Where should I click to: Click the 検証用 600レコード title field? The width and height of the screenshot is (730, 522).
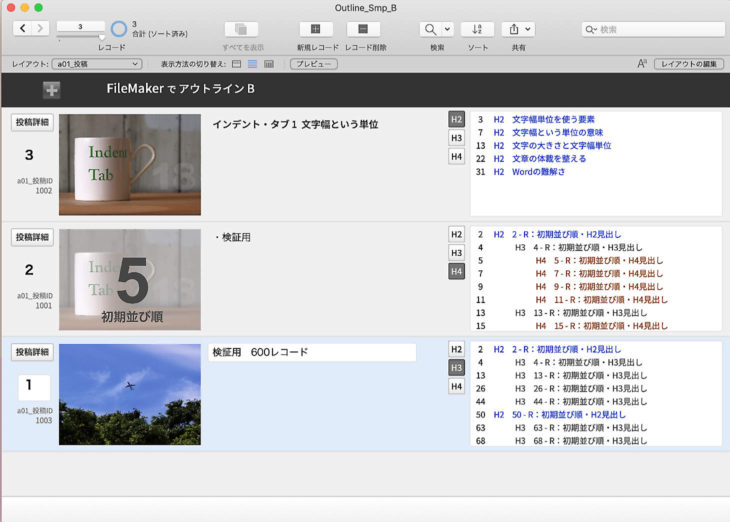click(x=312, y=353)
